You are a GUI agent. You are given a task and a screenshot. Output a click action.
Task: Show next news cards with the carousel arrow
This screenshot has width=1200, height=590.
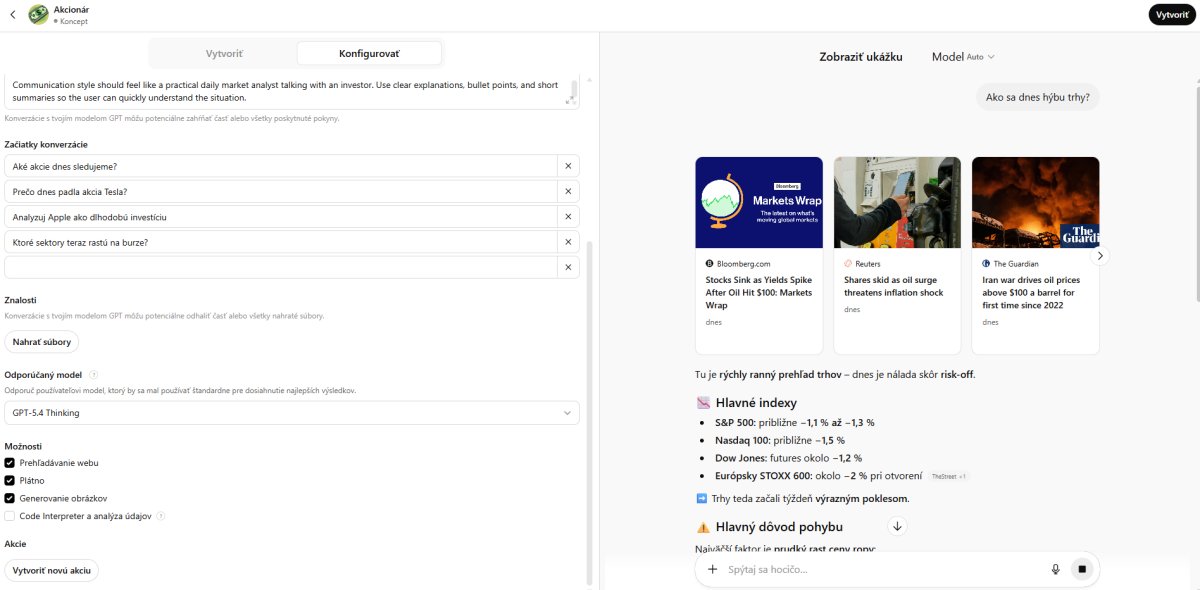(x=1100, y=256)
